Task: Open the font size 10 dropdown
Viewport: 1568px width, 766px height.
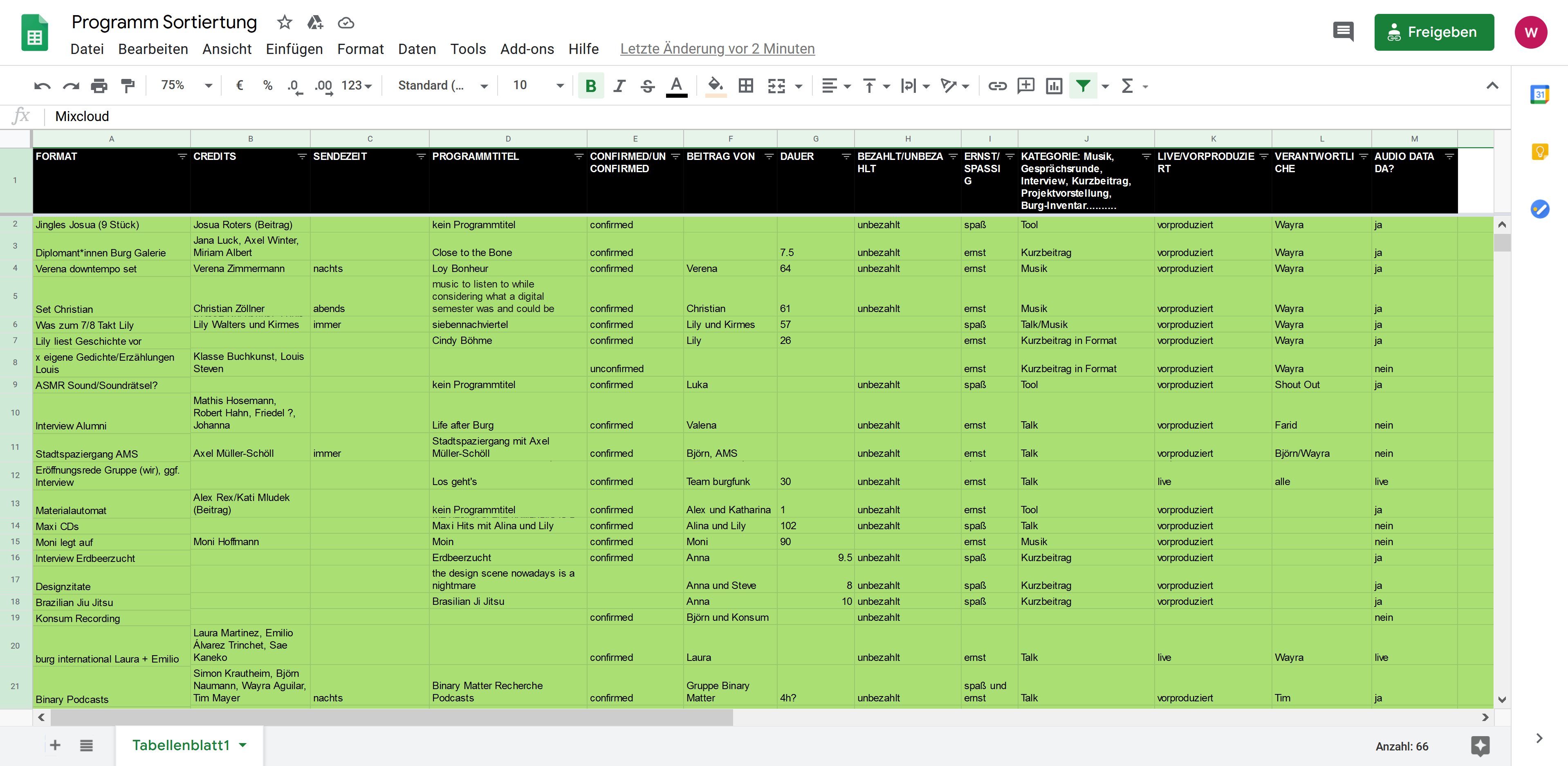Action: [x=538, y=86]
